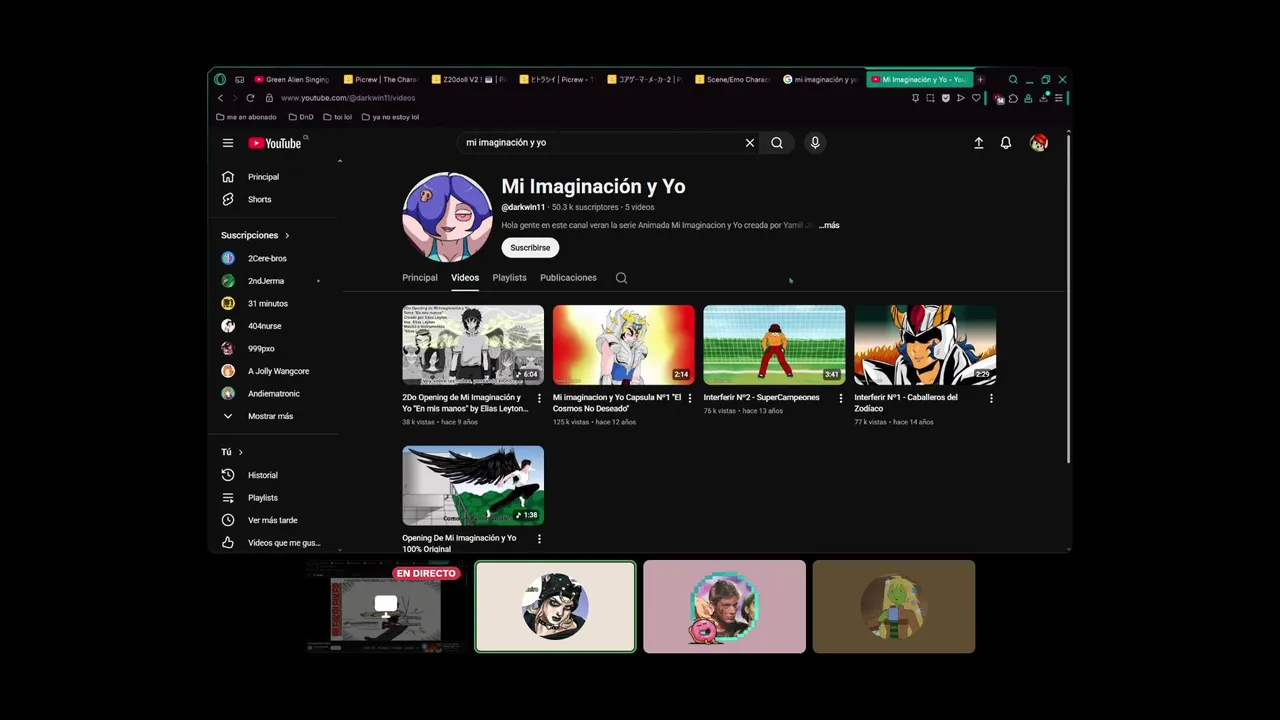The image size is (1280, 720).
Task: Open the toi lol bookmarks folder
Action: [337, 117]
